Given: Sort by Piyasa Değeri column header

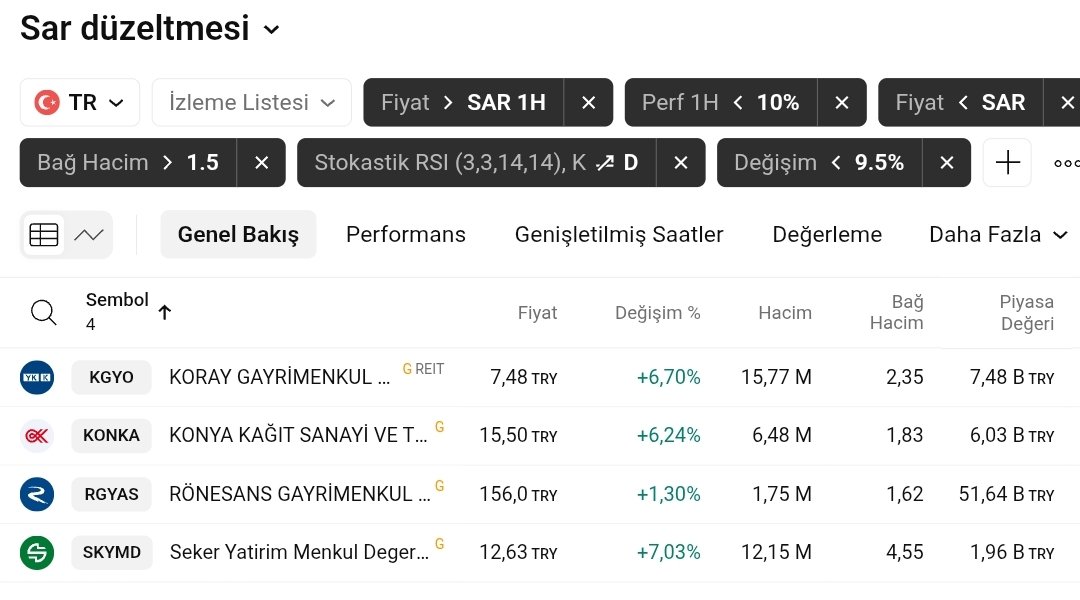Looking at the screenshot, I should pos(1026,313).
